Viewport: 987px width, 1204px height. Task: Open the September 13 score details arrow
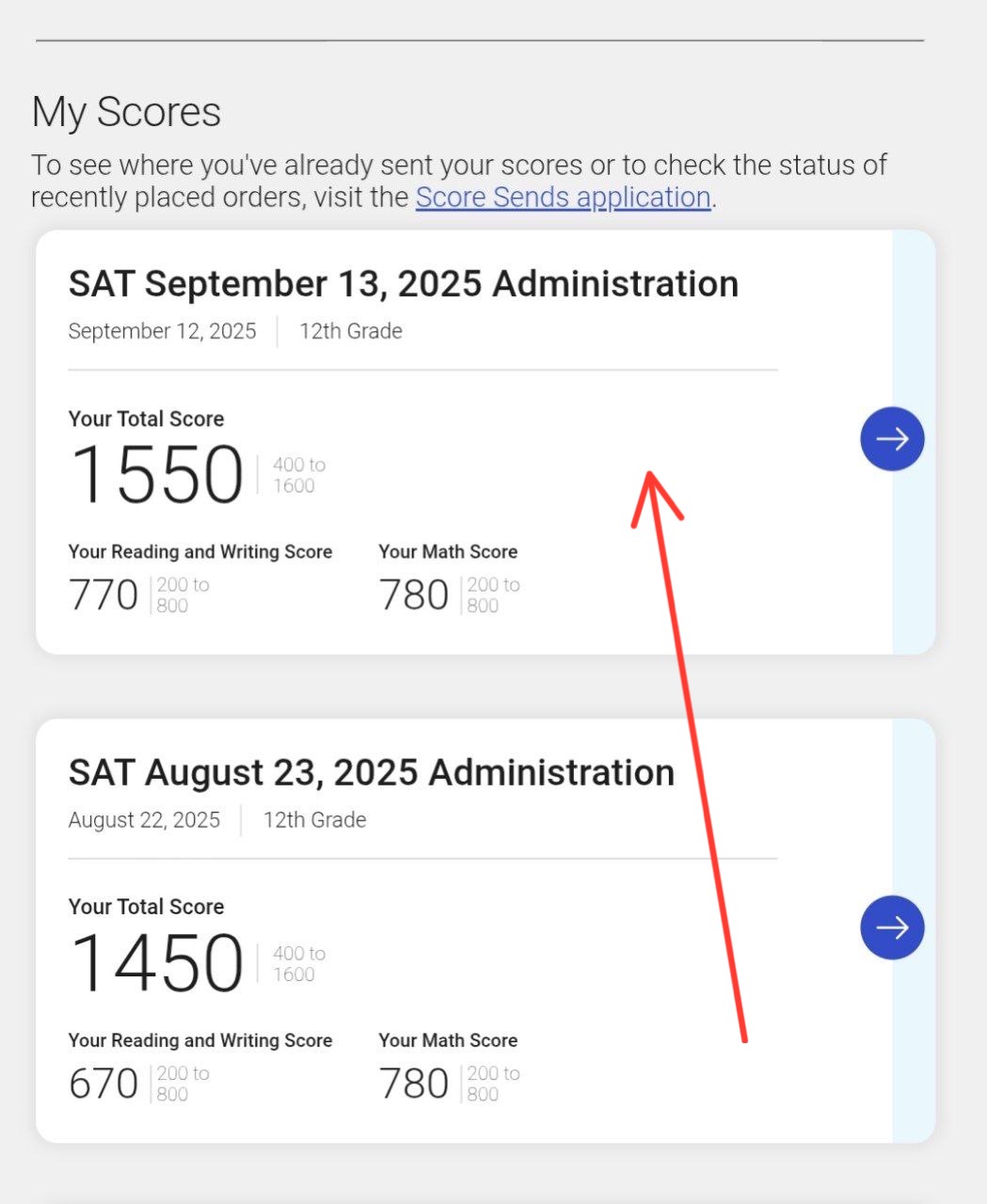(892, 439)
